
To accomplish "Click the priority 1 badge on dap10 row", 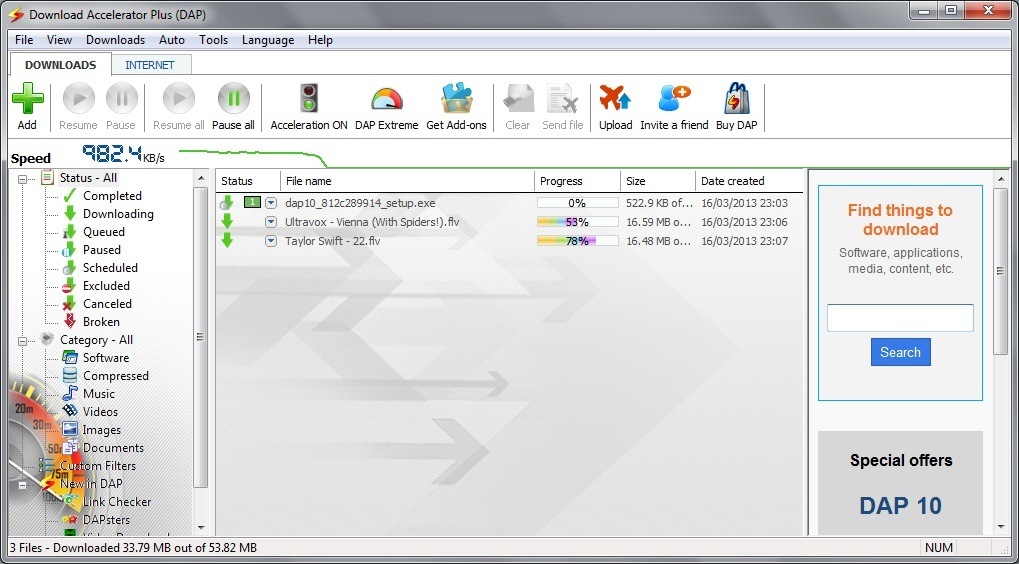I will [x=252, y=203].
